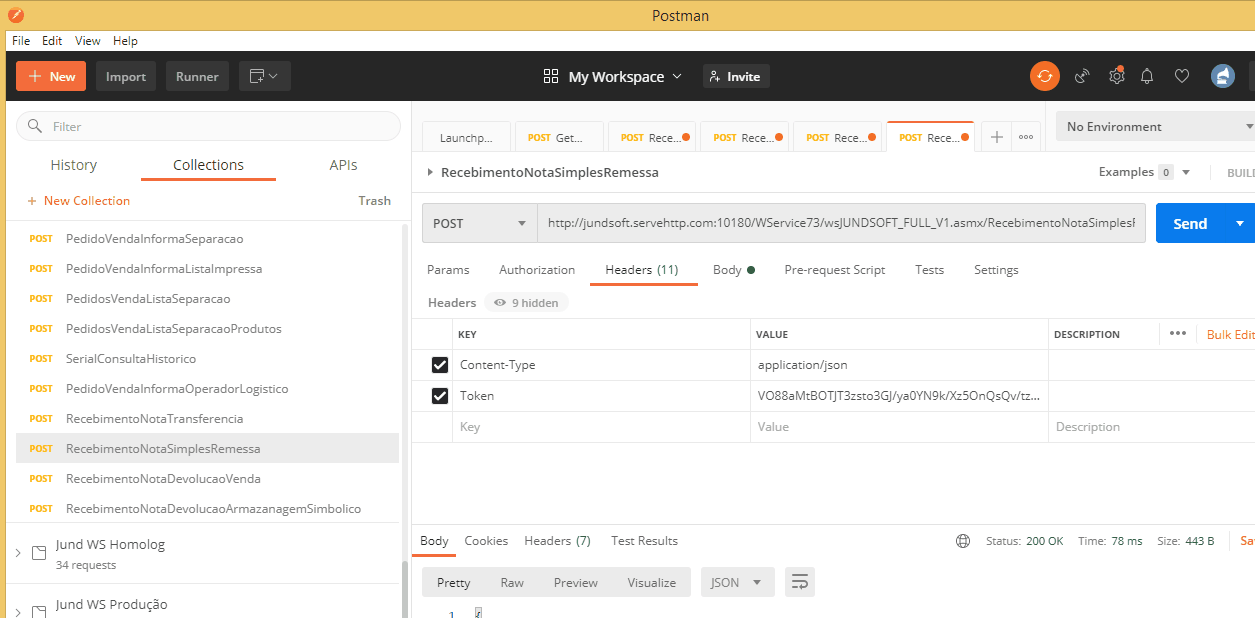Click the sync status icon
1255x618 pixels.
click(x=1045, y=76)
